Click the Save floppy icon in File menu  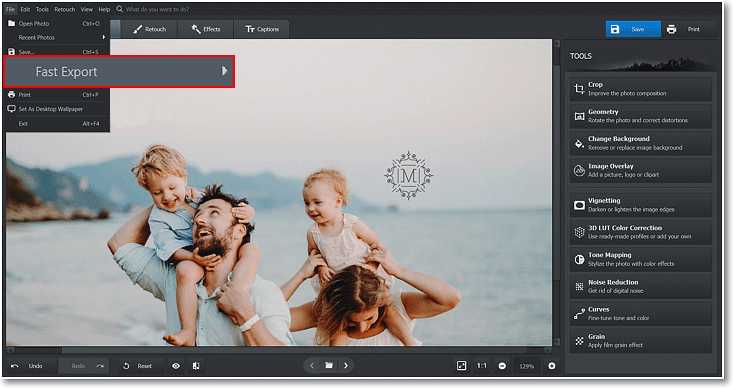tap(12, 51)
